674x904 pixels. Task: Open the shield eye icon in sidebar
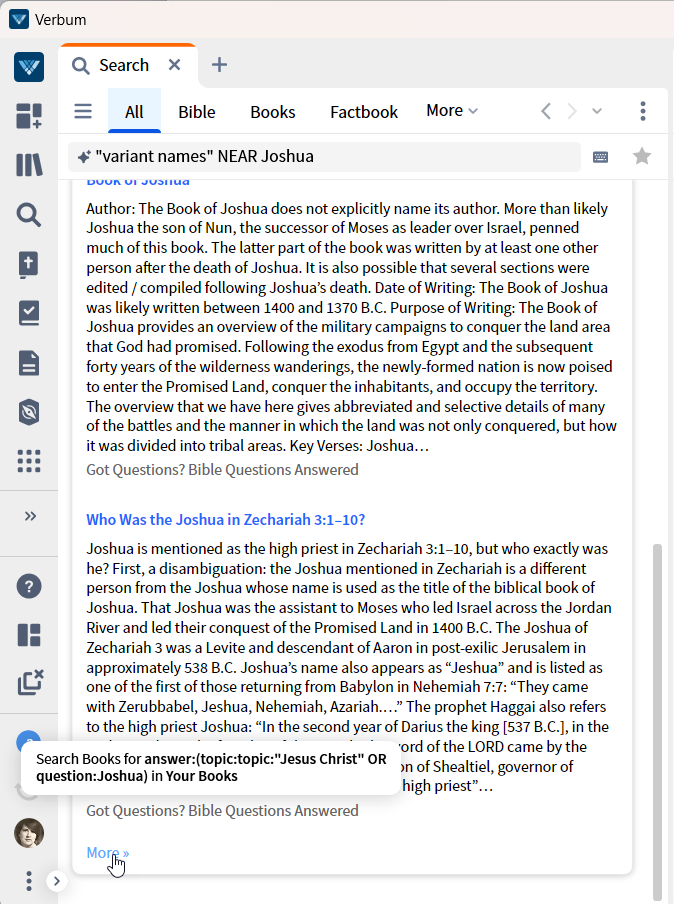point(29,412)
